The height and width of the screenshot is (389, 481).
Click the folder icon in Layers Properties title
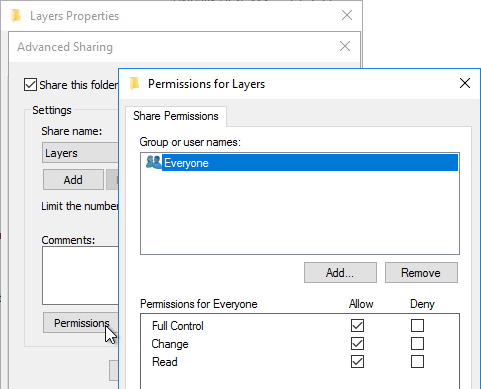click(16, 16)
